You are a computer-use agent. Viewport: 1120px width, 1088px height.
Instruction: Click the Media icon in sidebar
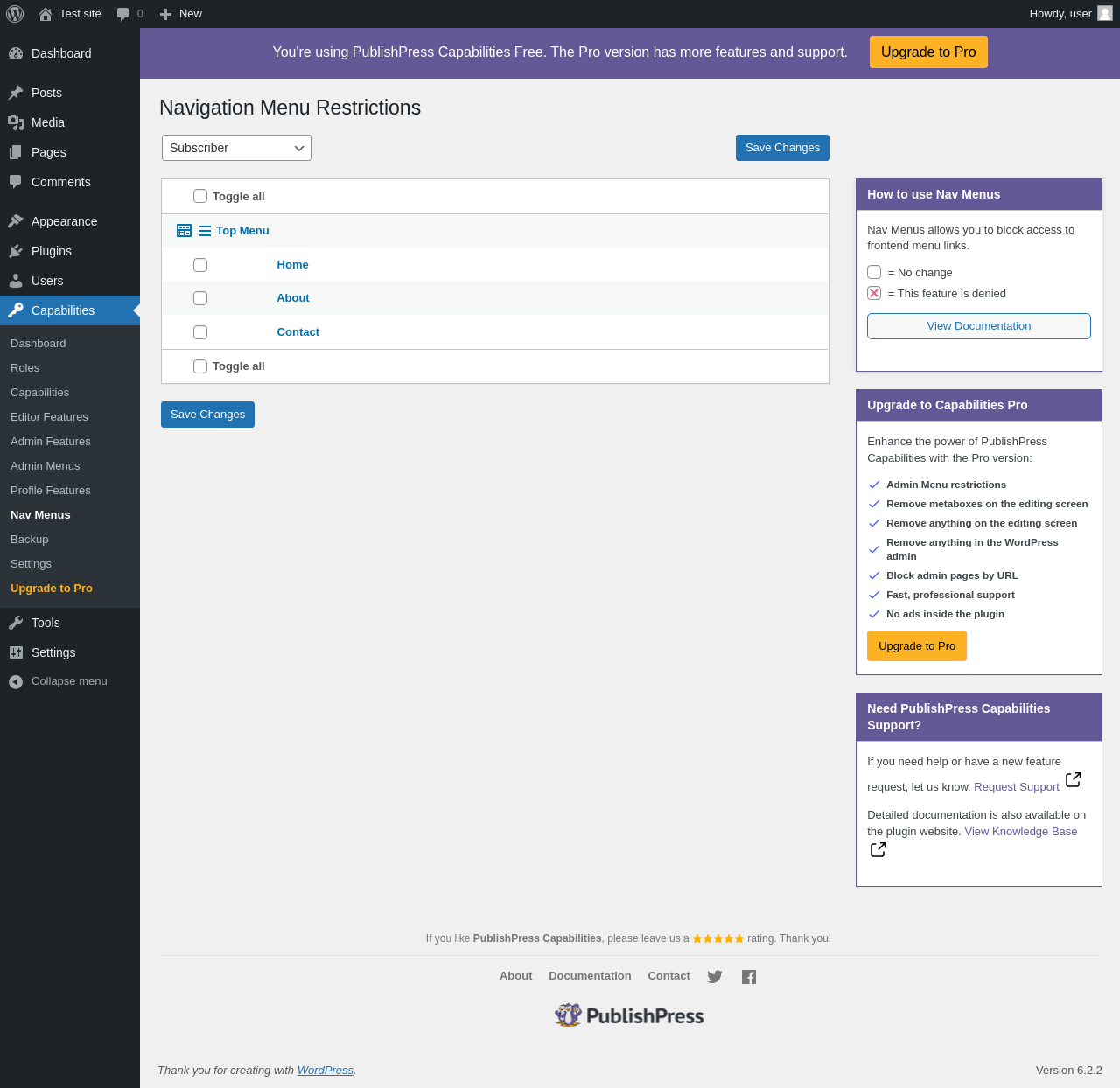(16, 122)
